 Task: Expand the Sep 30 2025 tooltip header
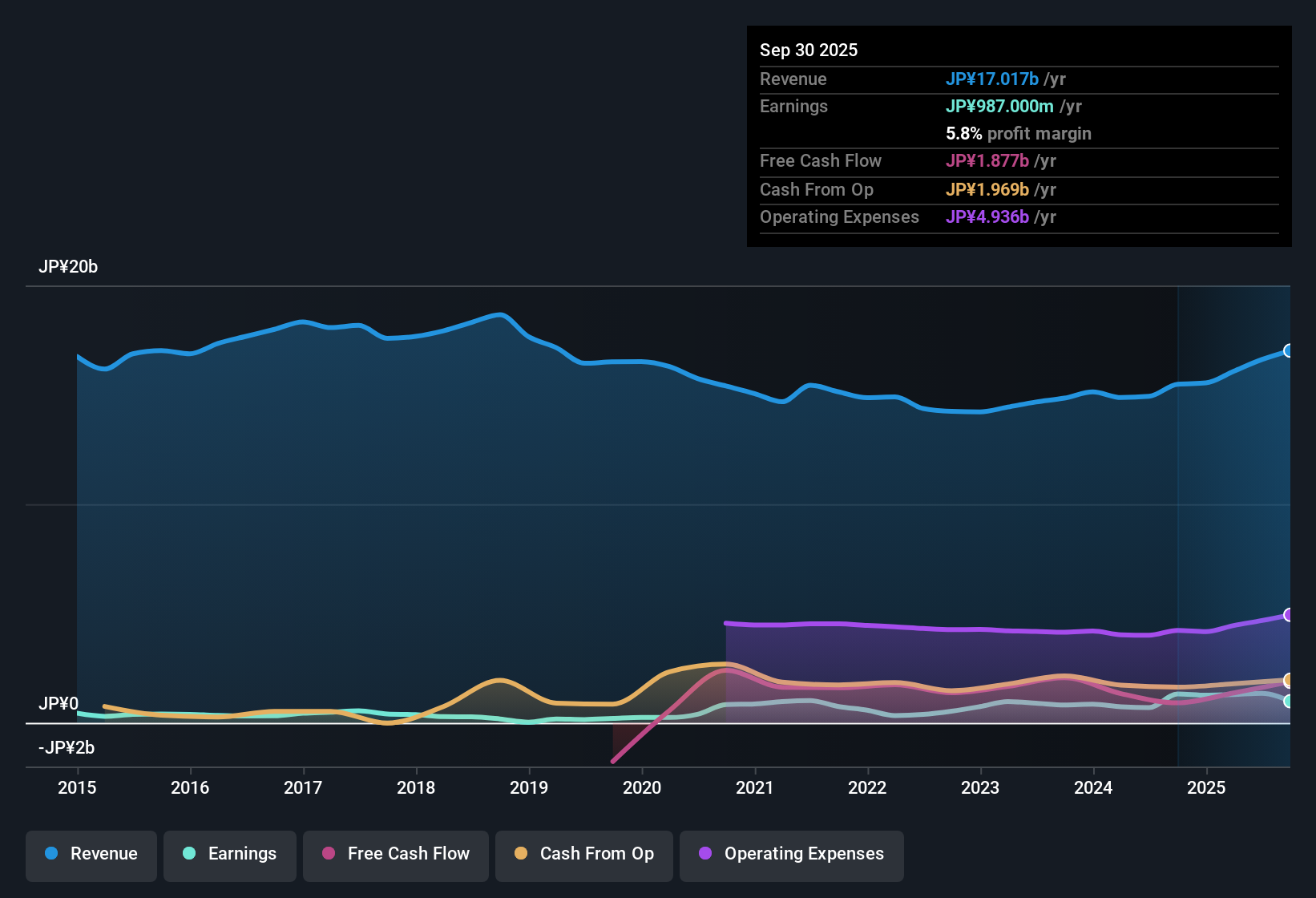[809, 50]
